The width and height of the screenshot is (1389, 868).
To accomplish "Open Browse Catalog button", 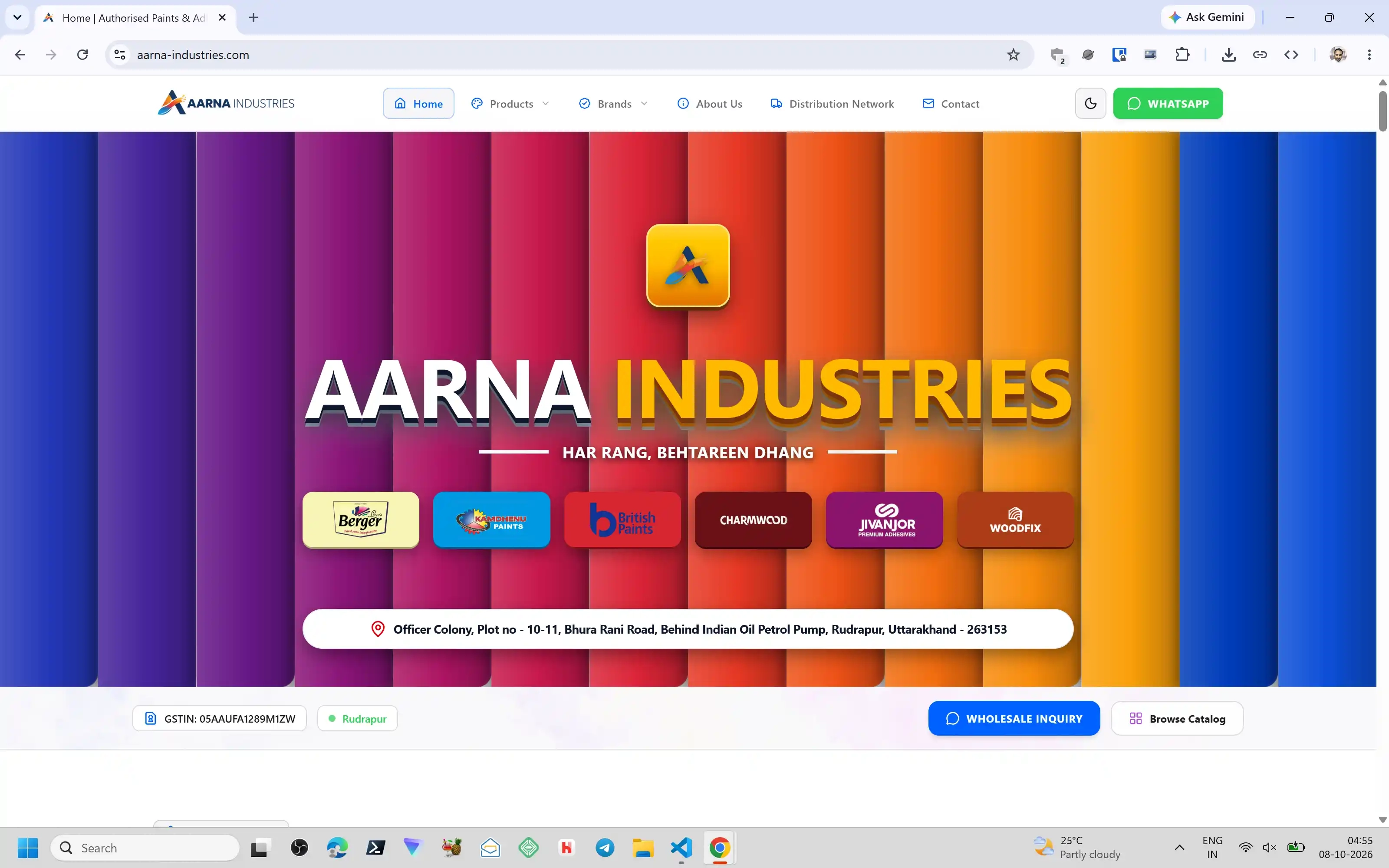I will pyautogui.click(x=1177, y=718).
